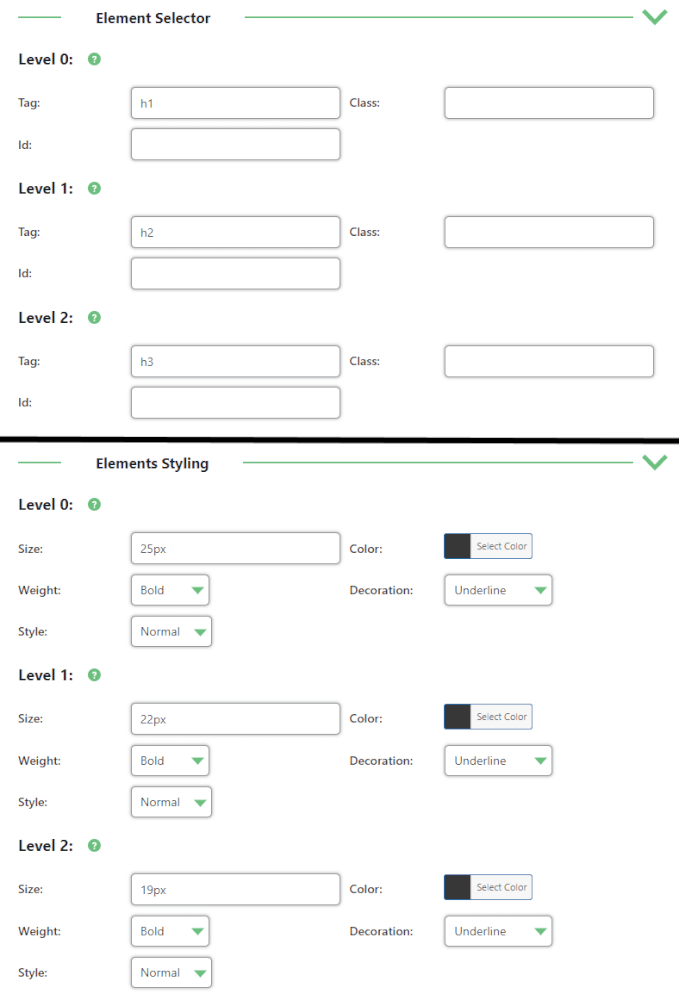Viewport: 679px width, 1000px height.
Task: Click help icon beside Level 2 in Element Selector
Action: tap(94, 318)
